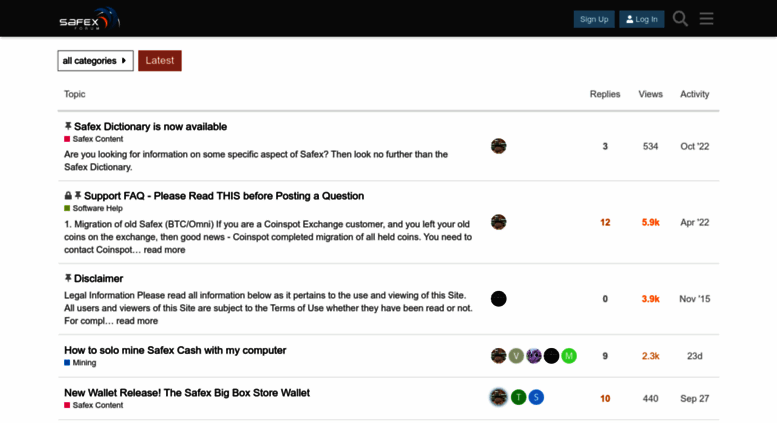Click the pin icon on Support FAQ topic
The image size is (777, 423).
tap(78, 196)
